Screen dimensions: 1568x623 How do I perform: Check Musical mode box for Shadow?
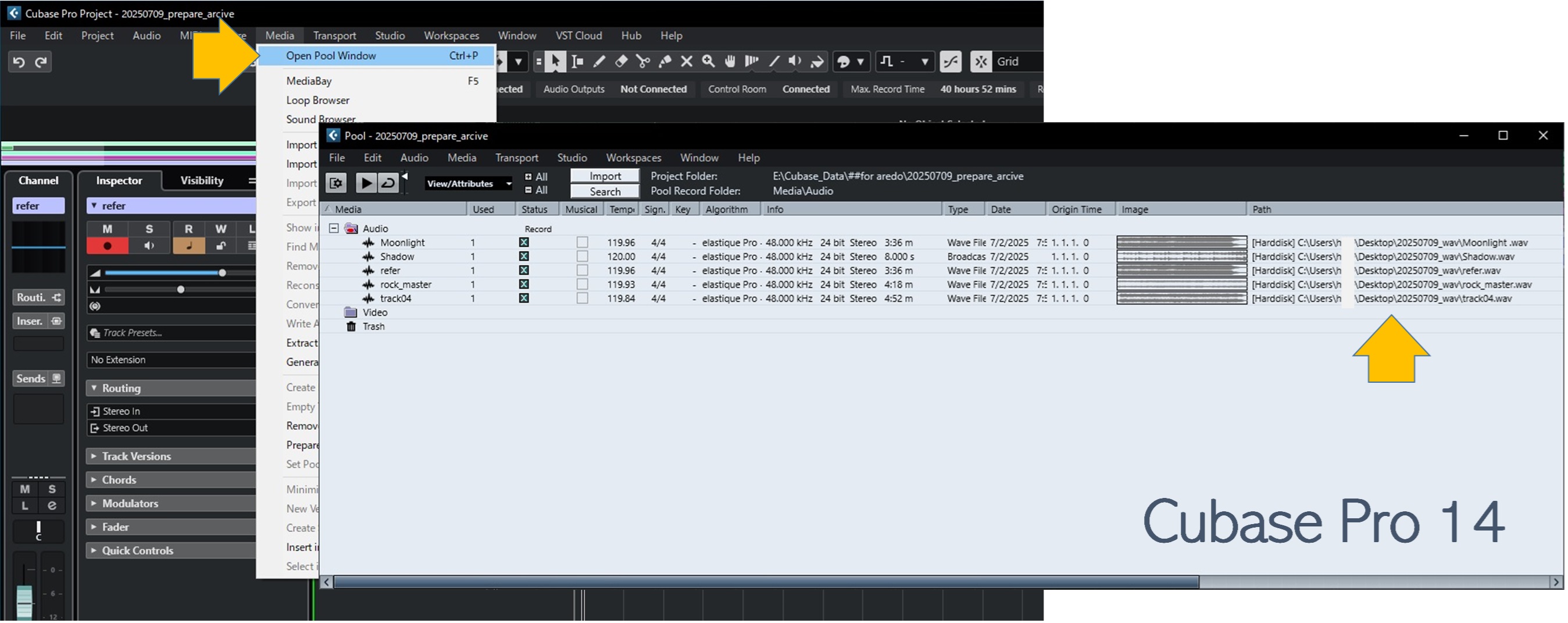(583, 257)
